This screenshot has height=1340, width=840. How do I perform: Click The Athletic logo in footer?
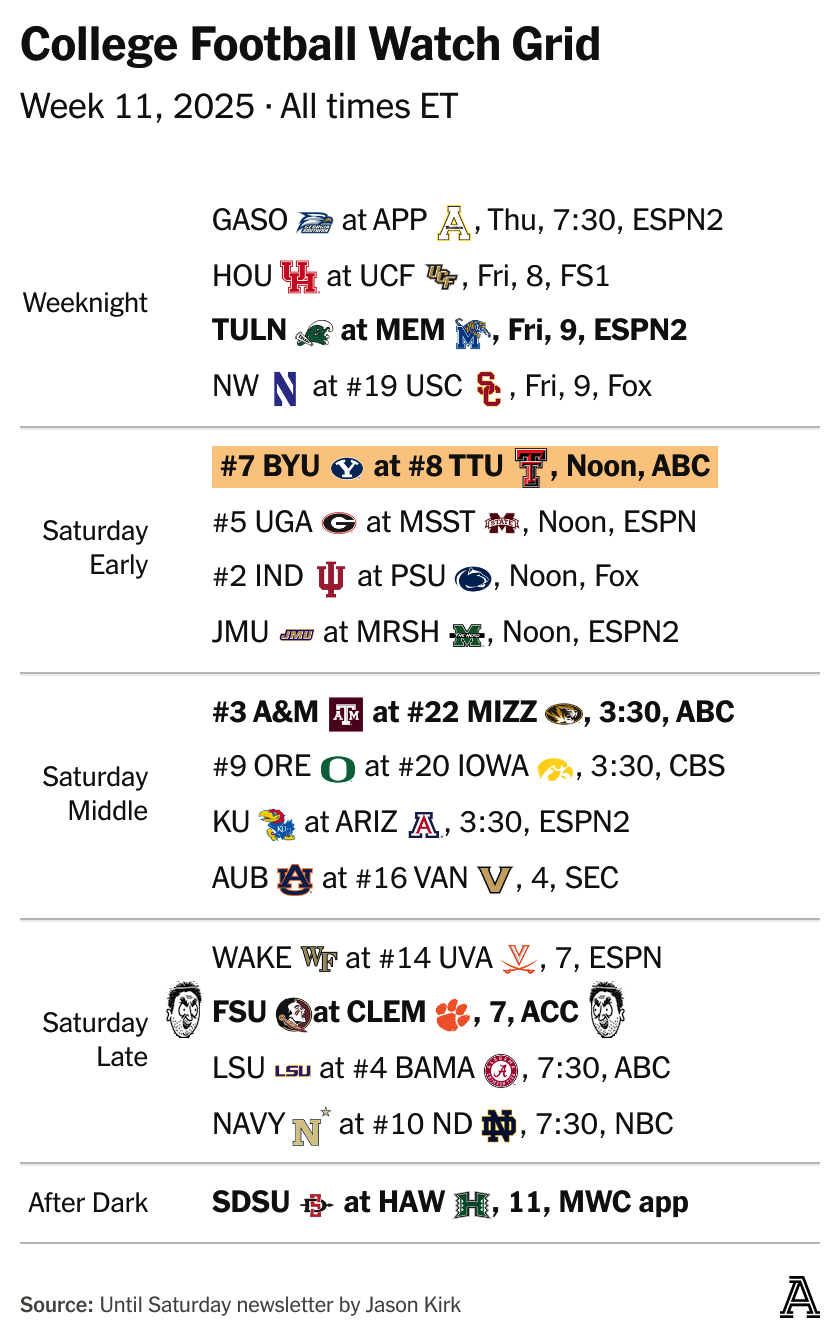pyautogui.click(x=799, y=1297)
